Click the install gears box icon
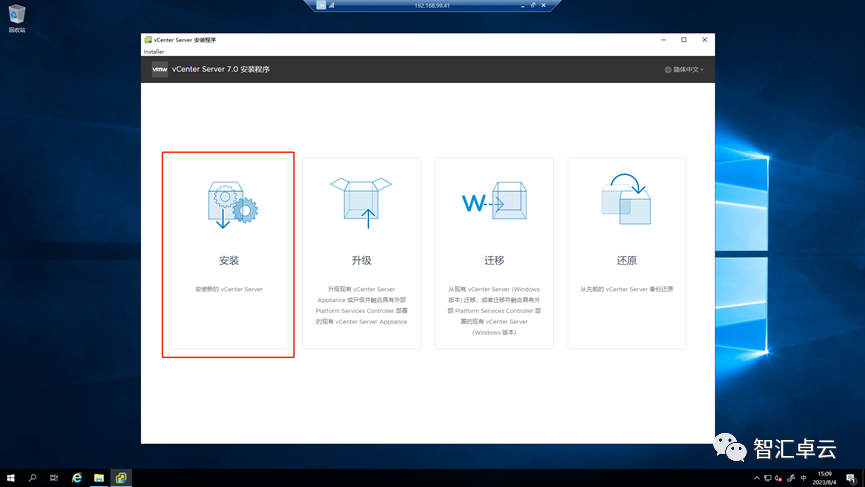This screenshot has height=487, width=865. 232,205
